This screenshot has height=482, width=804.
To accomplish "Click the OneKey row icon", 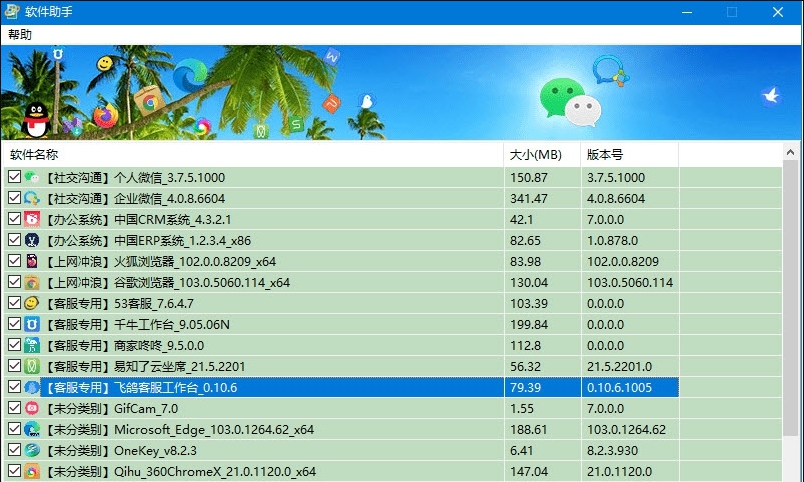I will 32,451.
